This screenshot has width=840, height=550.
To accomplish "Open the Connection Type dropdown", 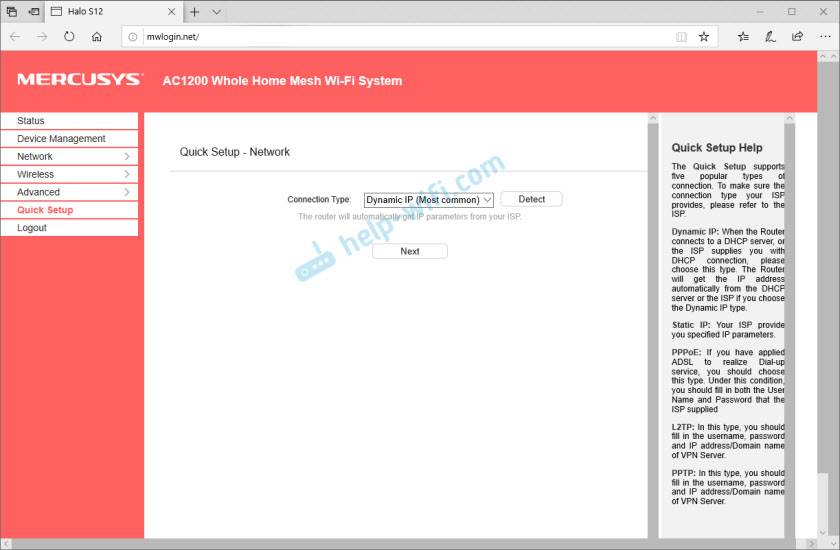I will point(429,200).
